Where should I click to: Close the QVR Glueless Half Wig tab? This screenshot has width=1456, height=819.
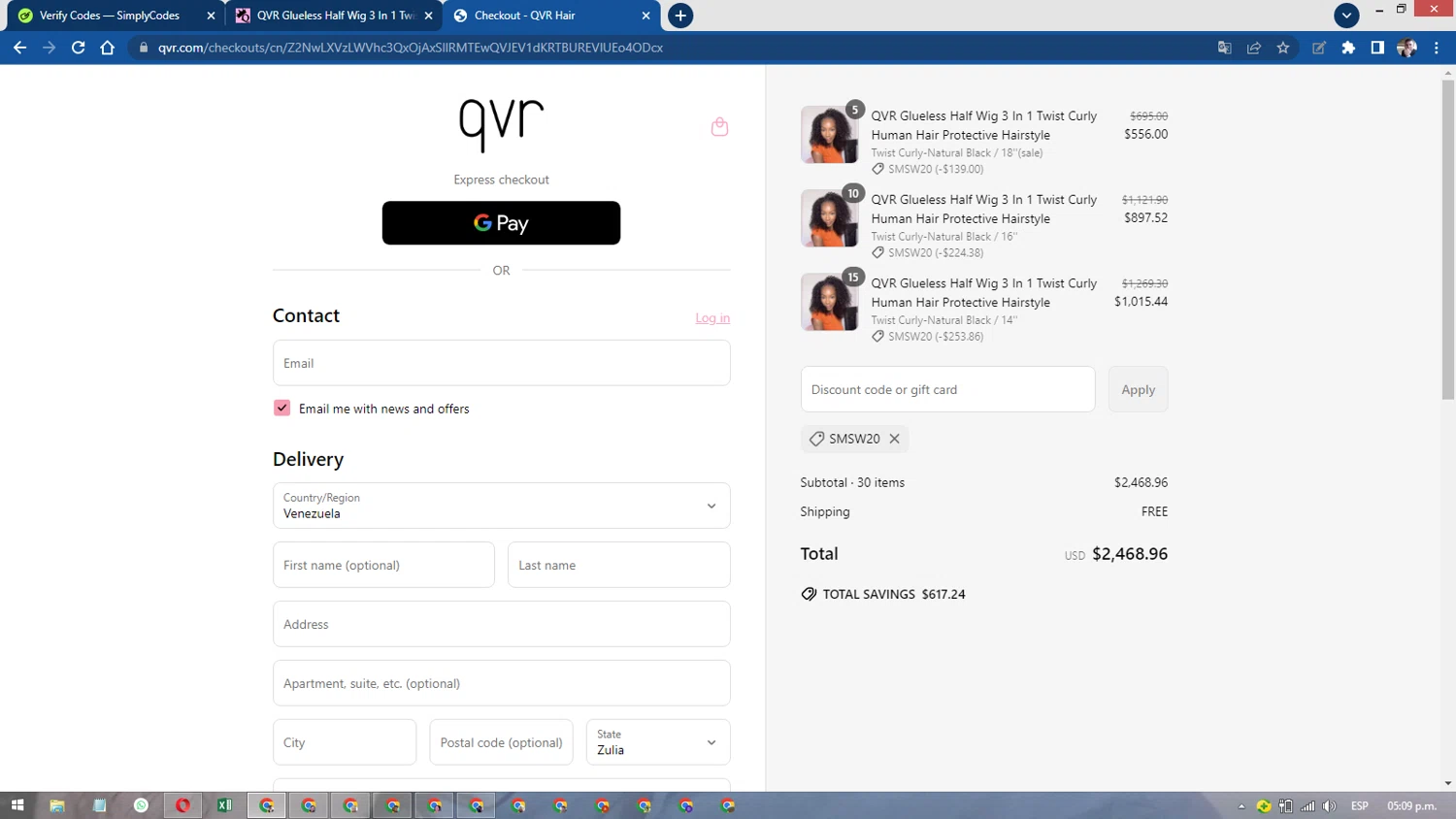click(428, 16)
